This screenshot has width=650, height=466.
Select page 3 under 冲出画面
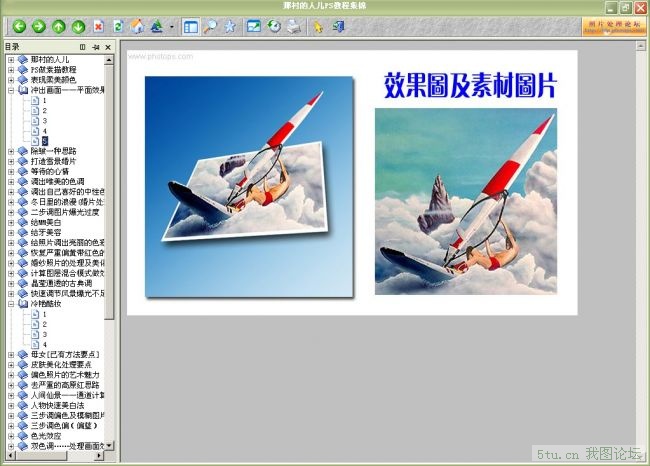click(x=44, y=121)
